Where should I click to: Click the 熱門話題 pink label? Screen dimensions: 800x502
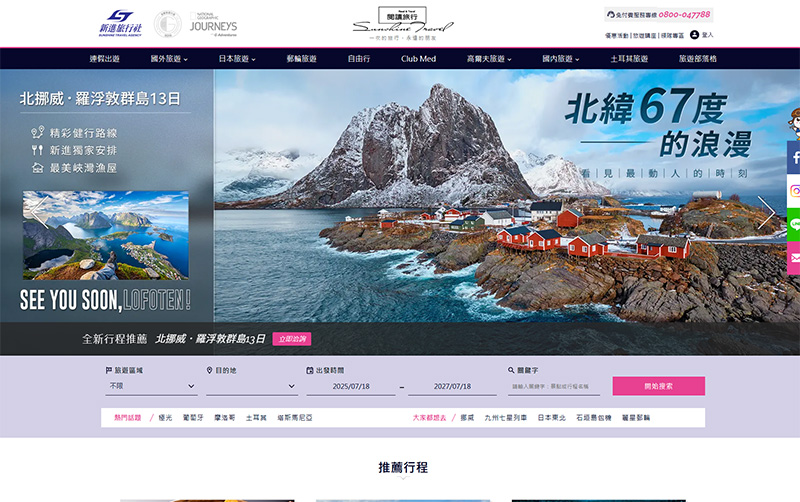coord(128,417)
